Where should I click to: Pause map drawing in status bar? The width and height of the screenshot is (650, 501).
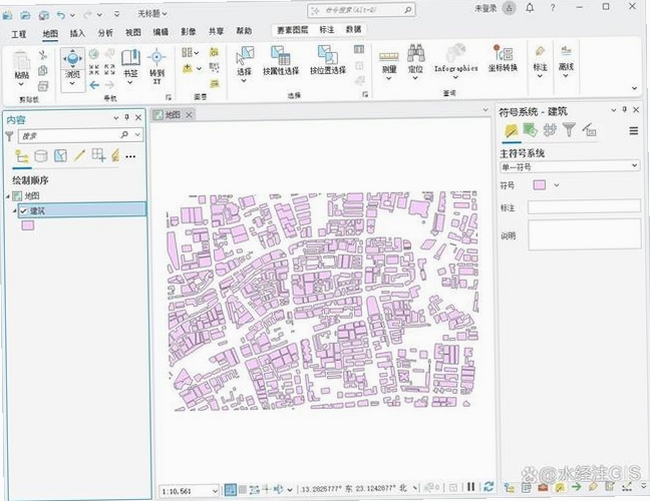coord(471,486)
